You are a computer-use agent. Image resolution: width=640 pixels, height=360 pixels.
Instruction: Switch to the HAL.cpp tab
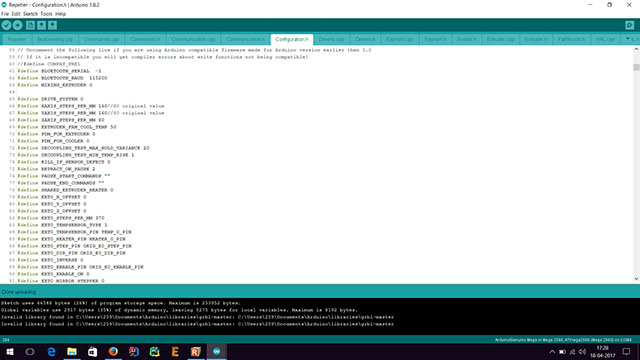click(x=605, y=40)
